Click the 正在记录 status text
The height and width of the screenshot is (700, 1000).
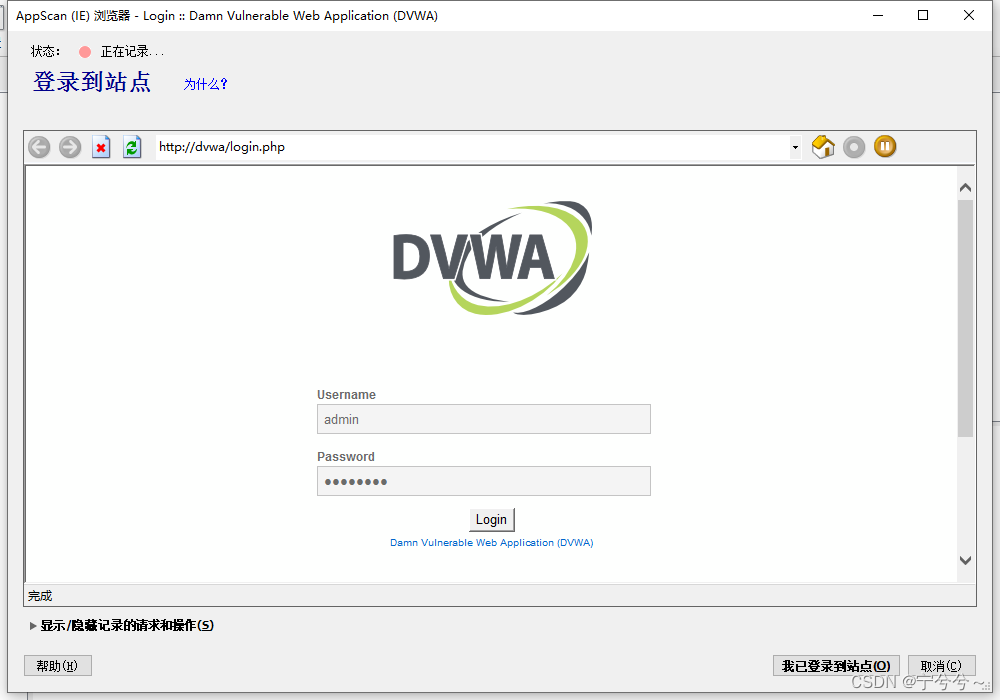pyautogui.click(x=132, y=52)
